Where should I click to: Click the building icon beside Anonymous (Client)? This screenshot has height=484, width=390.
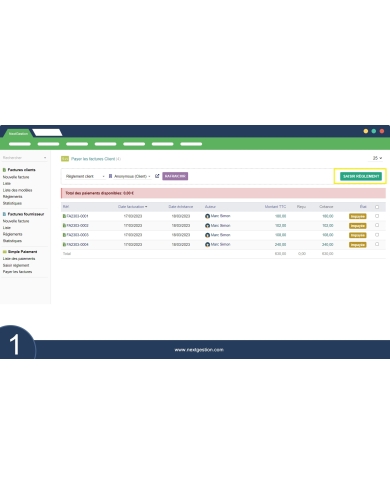(110, 176)
